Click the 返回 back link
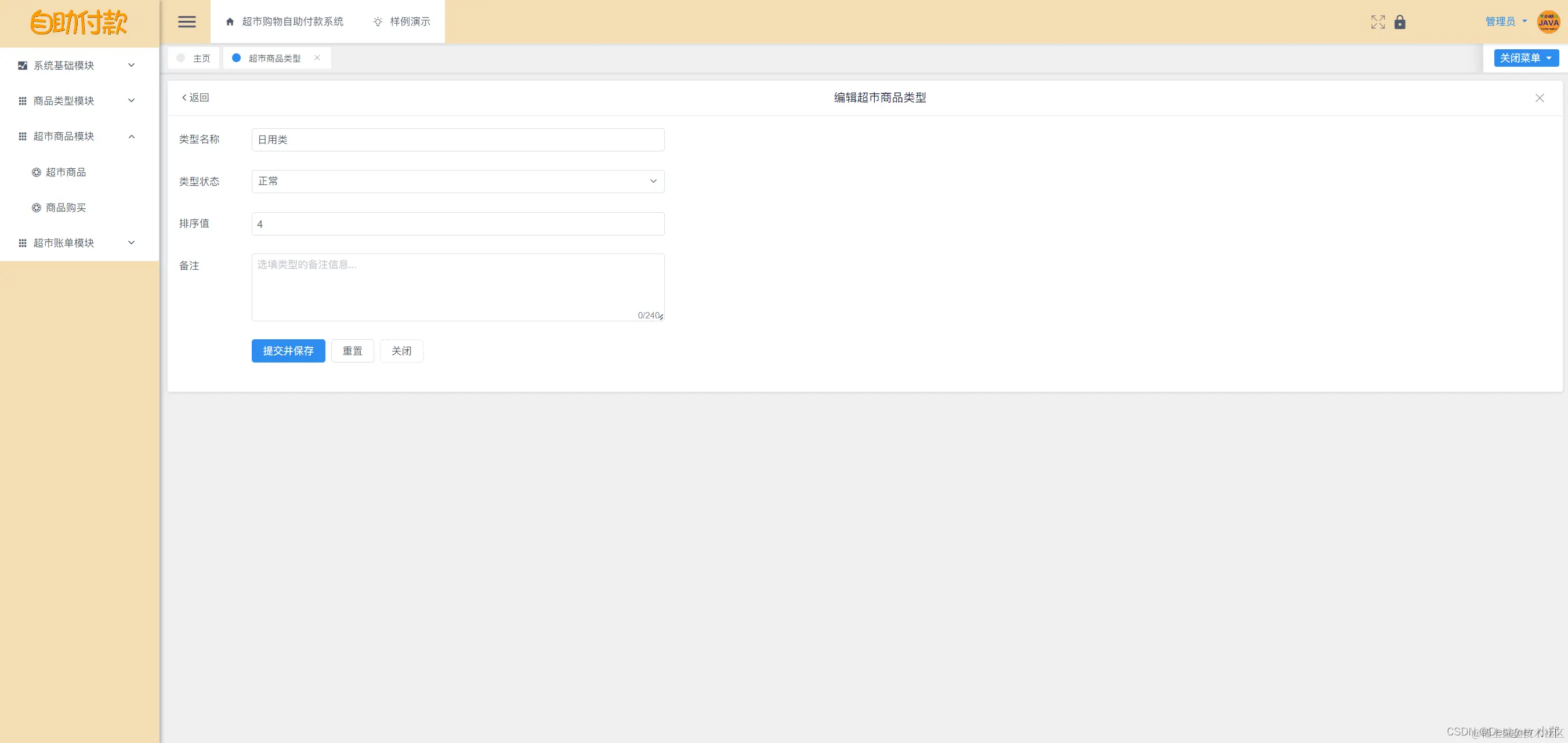The width and height of the screenshot is (1568, 743). click(x=195, y=97)
